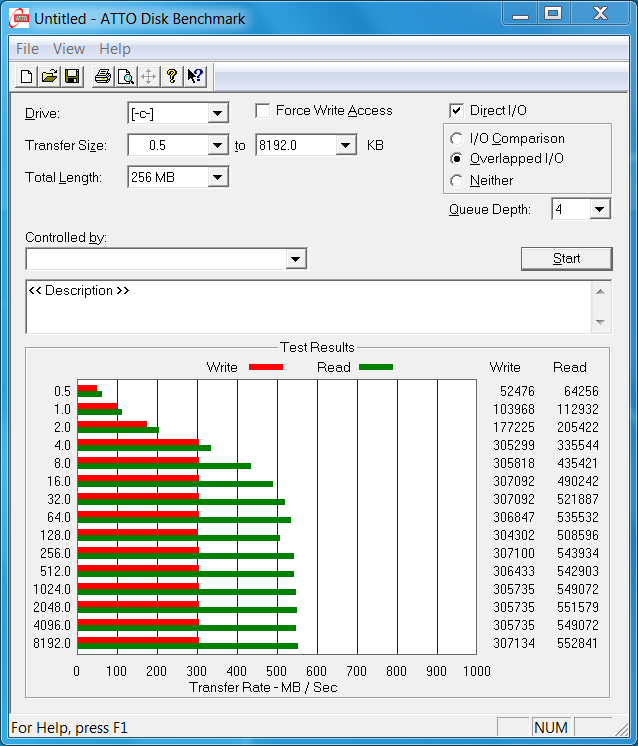Open a file with the folder icon

49,76
